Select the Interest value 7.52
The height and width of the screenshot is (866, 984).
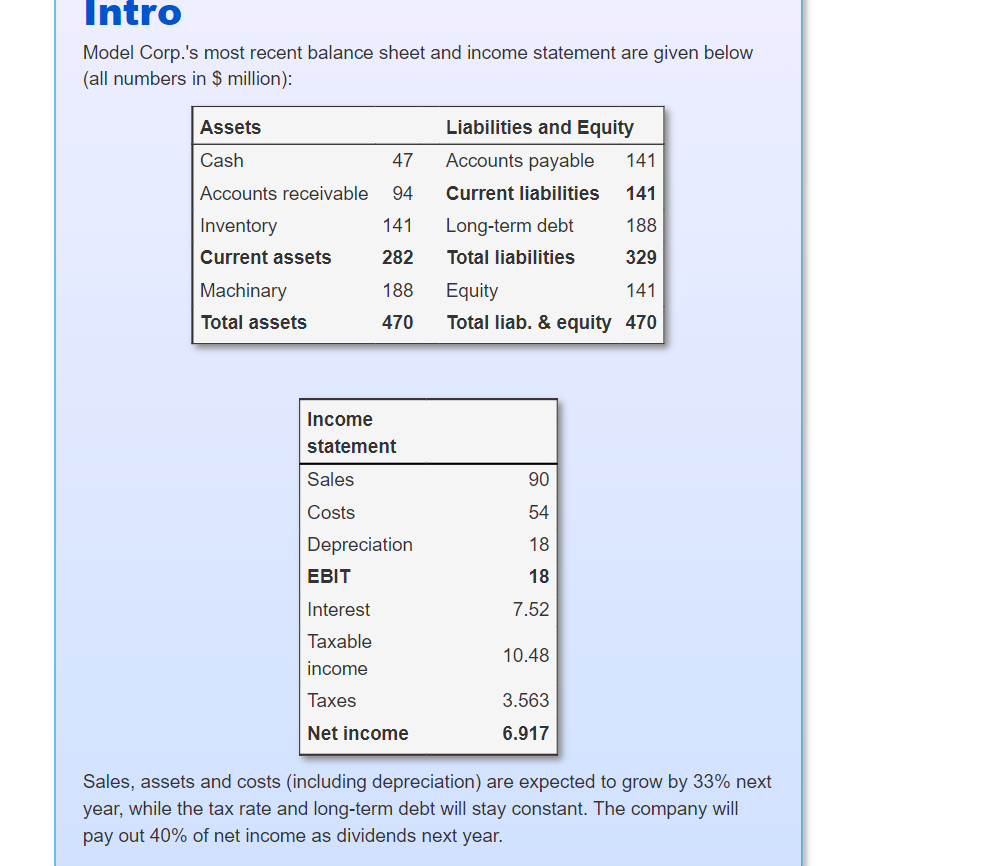point(533,609)
